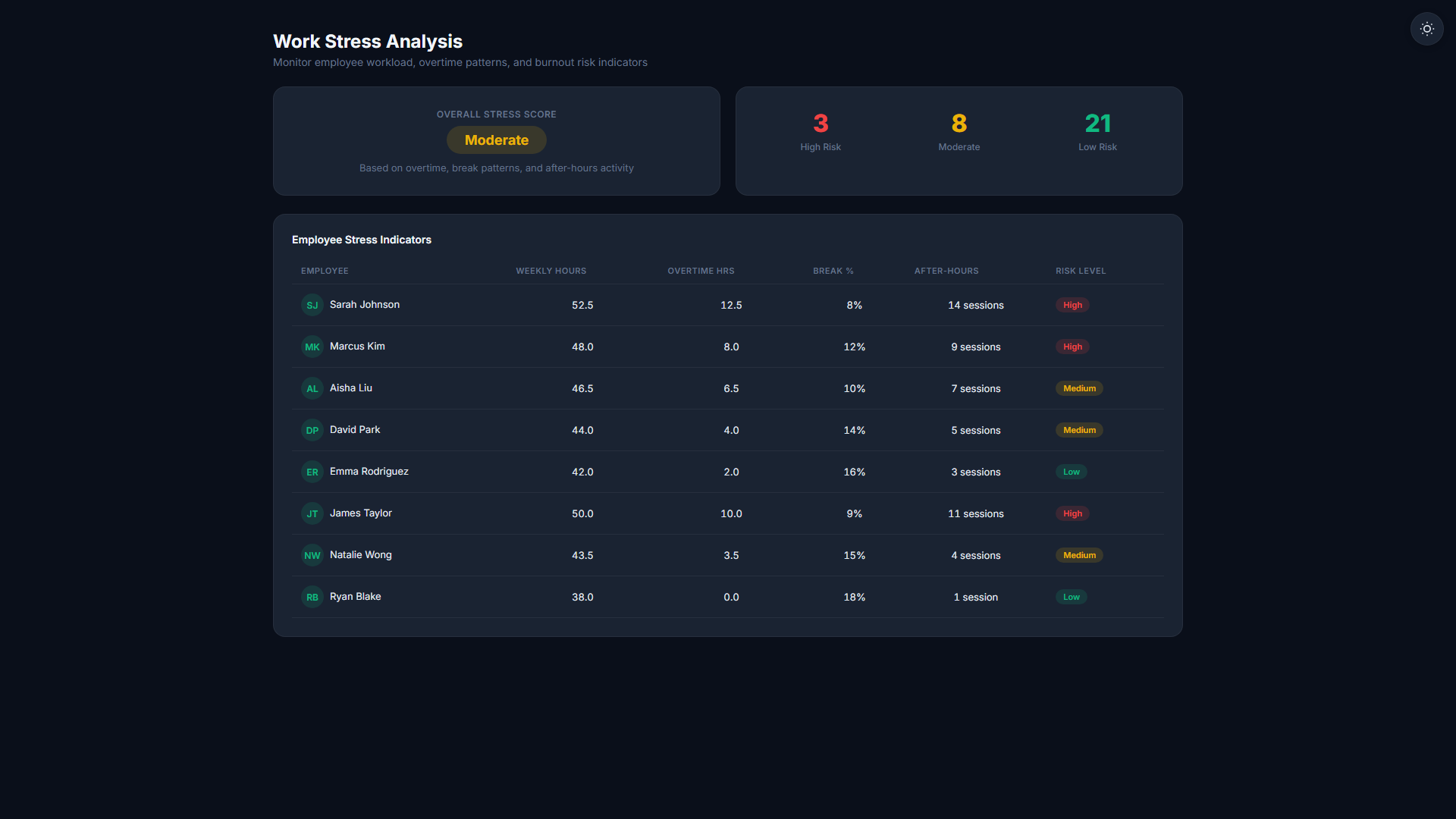Sort by the Weekly Hours column header
Image resolution: width=1456 pixels, height=819 pixels.
click(x=551, y=271)
